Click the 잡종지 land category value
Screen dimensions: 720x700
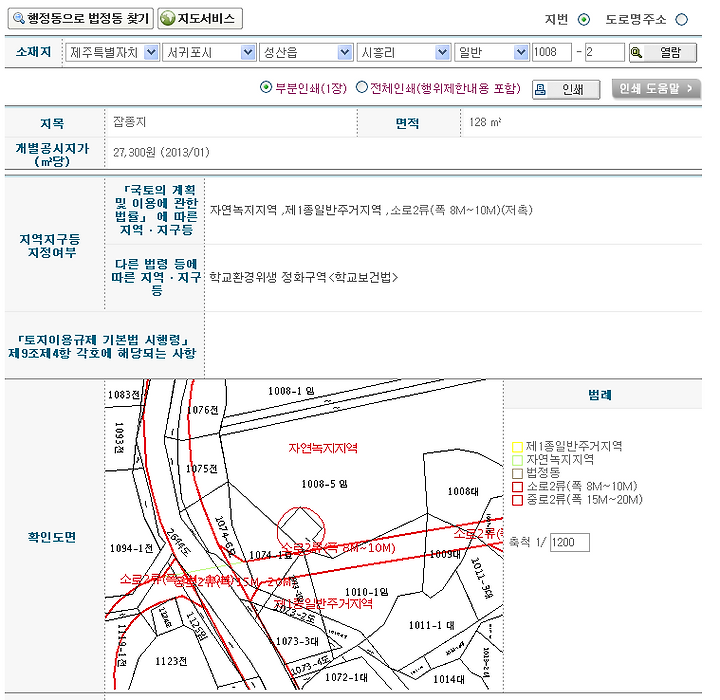click(x=129, y=122)
